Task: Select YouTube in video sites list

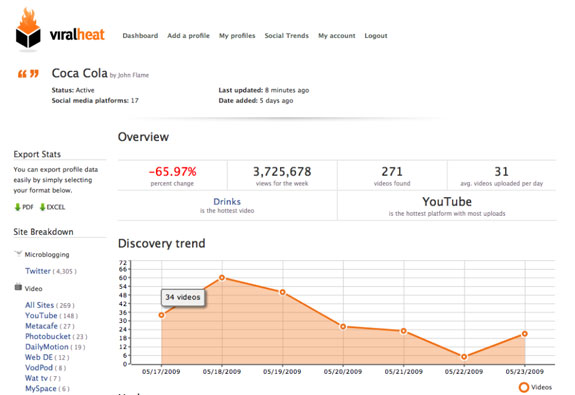Action: coord(41,315)
